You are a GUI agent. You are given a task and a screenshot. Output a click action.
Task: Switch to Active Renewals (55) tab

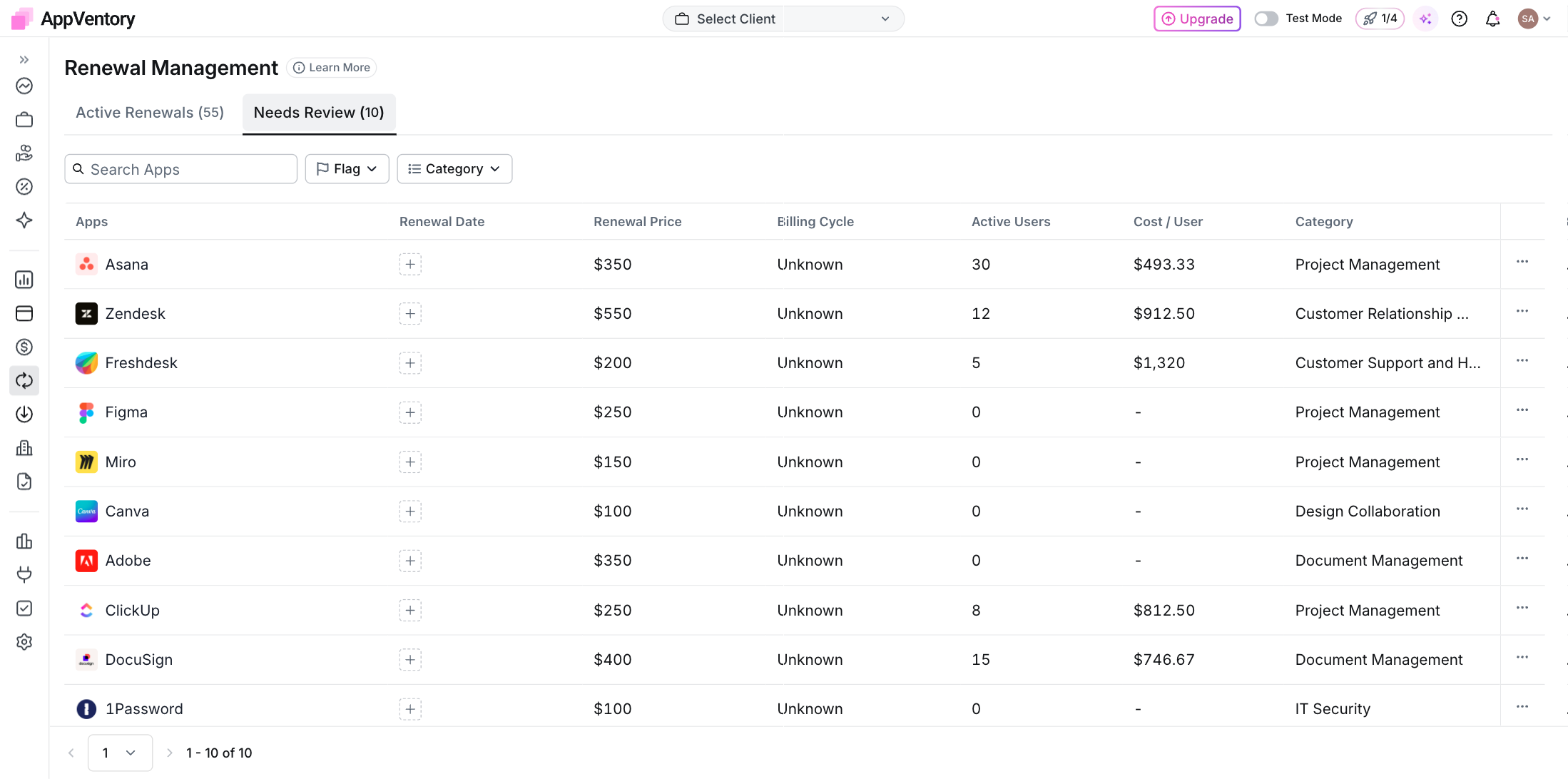click(x=150, y=113)
